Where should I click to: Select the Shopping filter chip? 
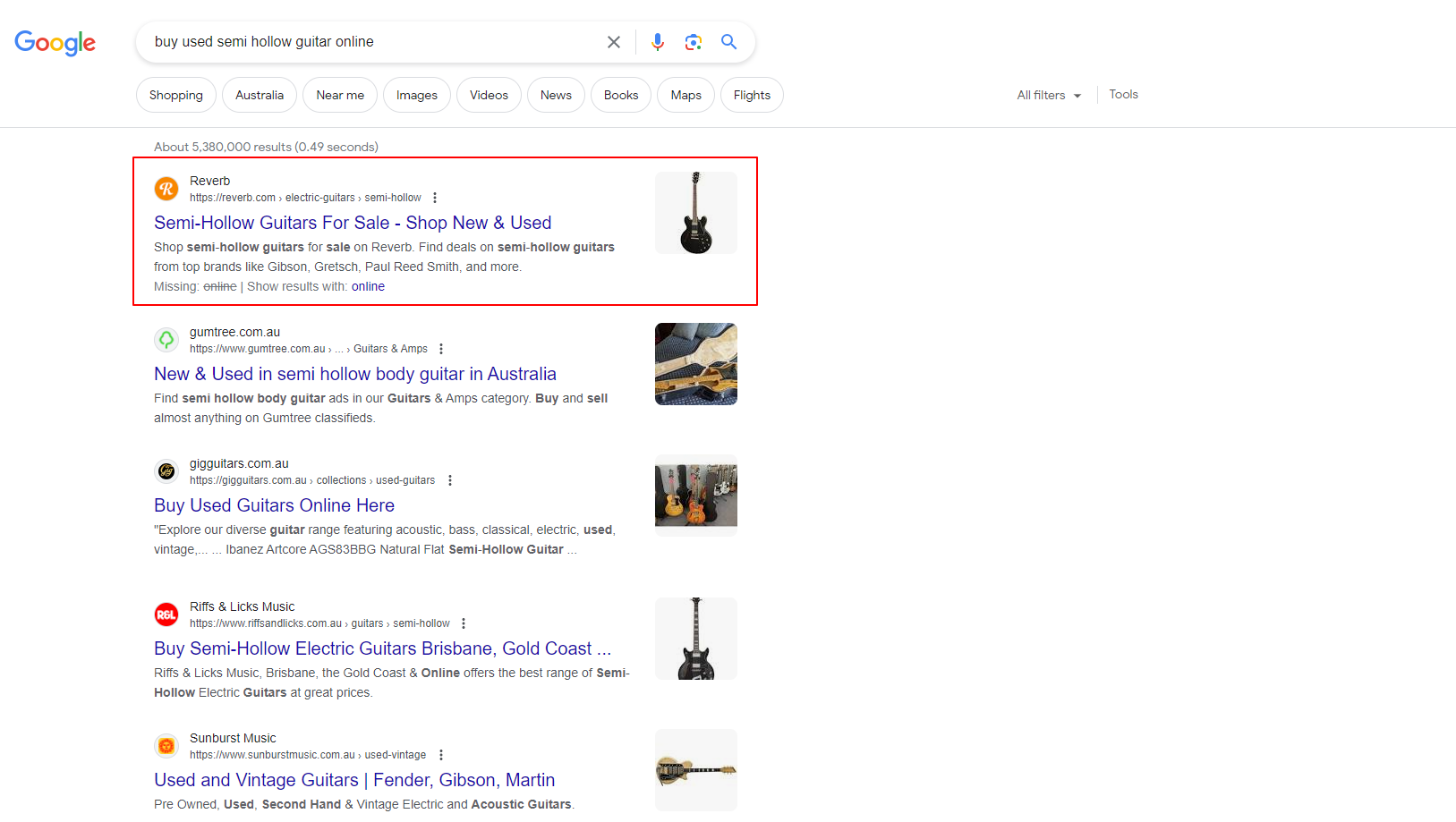click(176, 95)
